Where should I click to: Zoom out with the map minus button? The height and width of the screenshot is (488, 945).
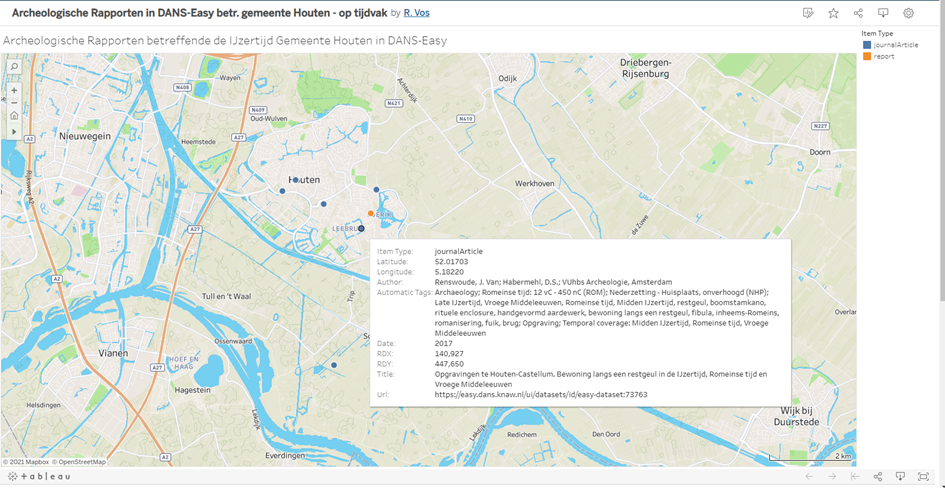click(14, 103)
